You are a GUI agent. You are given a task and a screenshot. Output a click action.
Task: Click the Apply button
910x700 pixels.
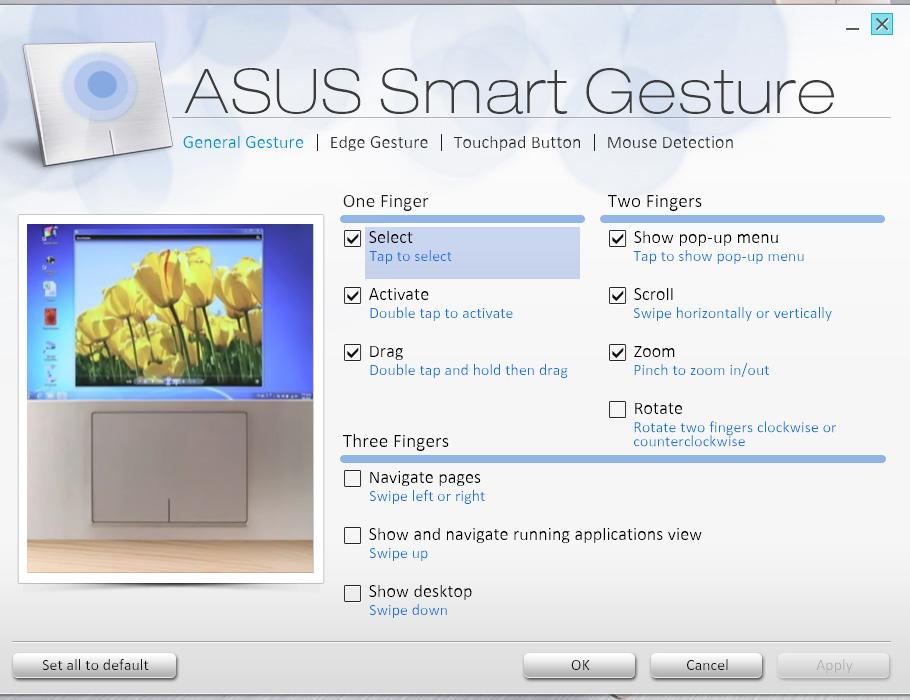click(833, 665)
